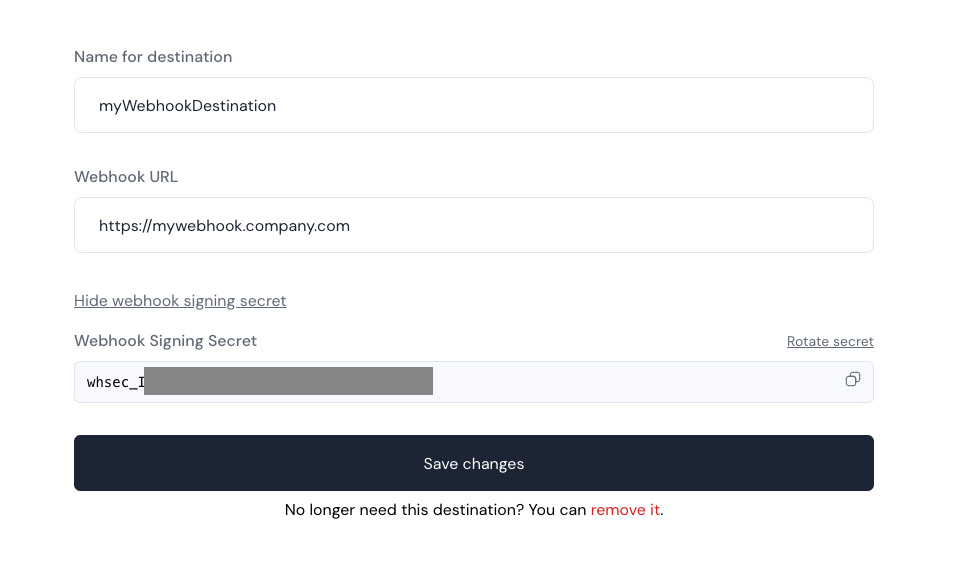Click "No longer need this destination?" text
This screenshot has width=971, height=586.
coord(404,510)
